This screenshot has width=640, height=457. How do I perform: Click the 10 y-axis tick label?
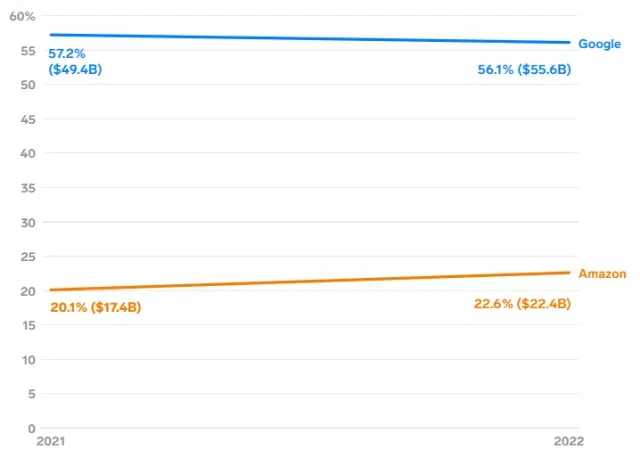(29, 360)
